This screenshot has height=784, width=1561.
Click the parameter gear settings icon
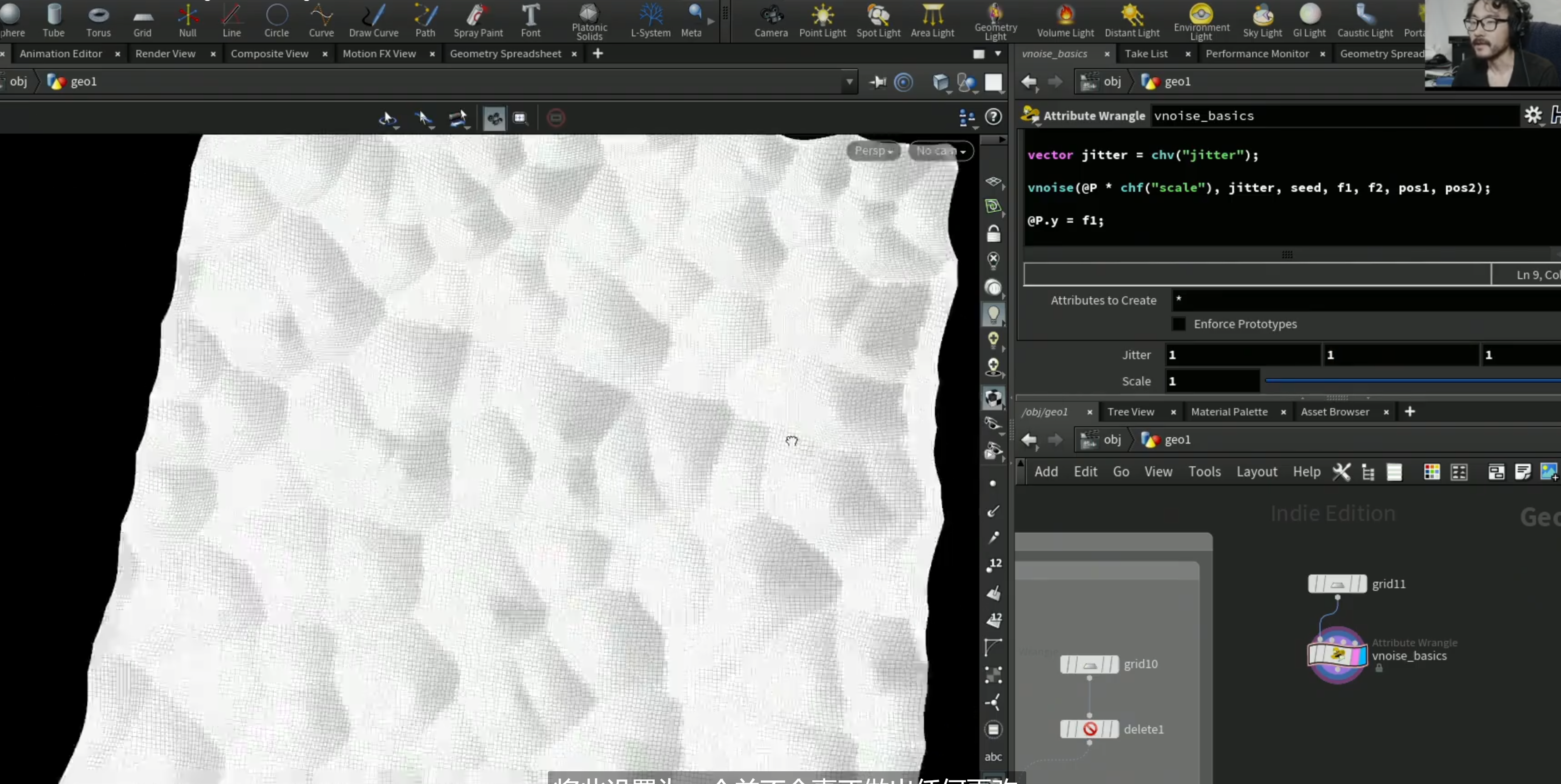coord(1533,115)
